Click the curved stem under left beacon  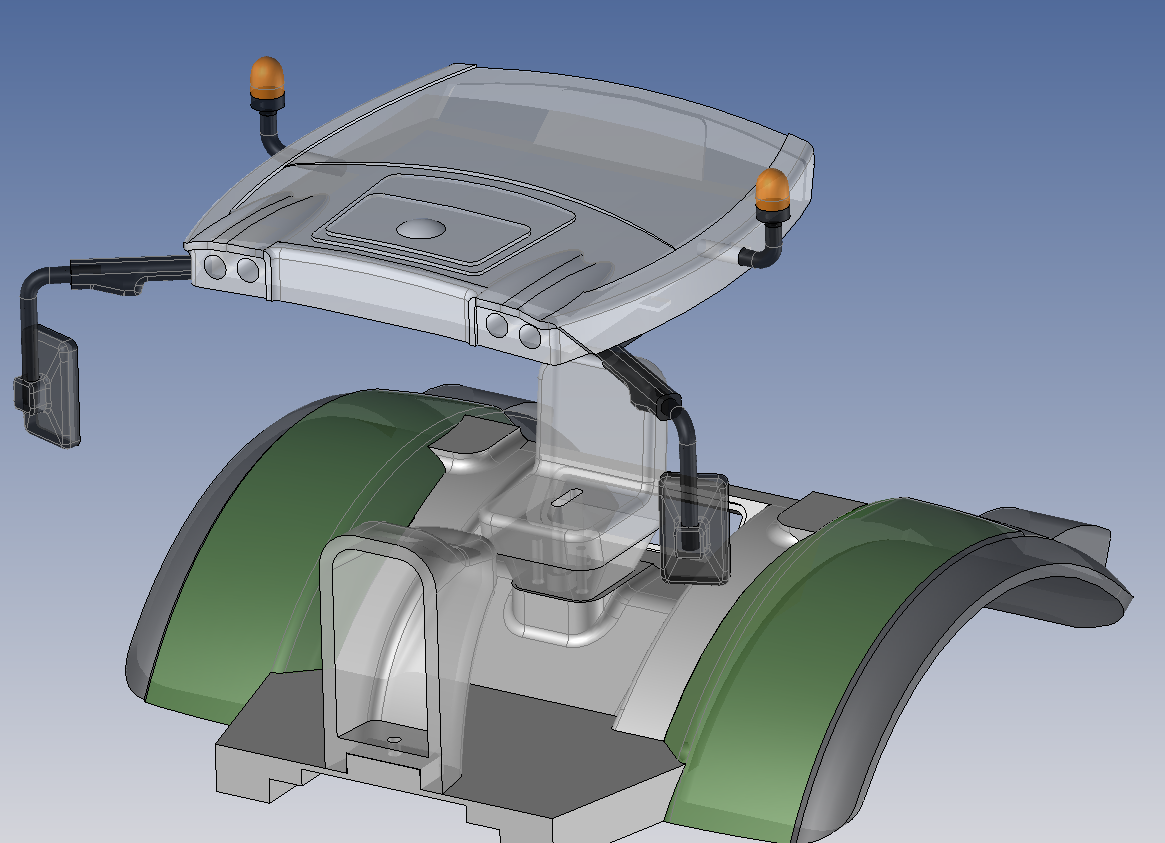point(268,130)
